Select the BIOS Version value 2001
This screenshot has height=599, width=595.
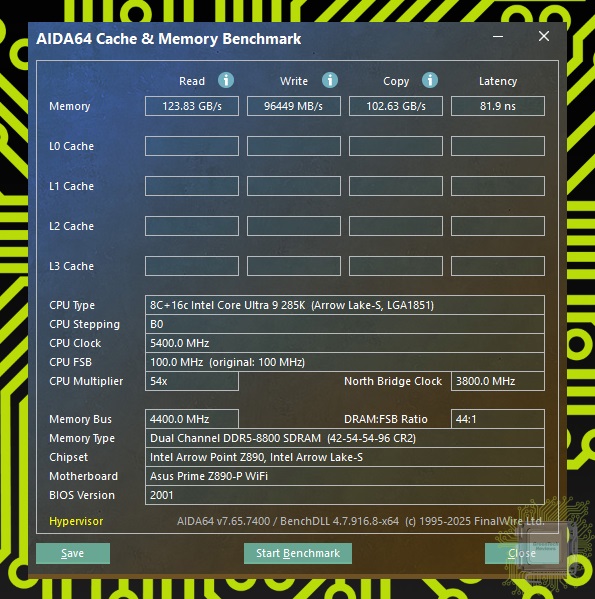(345, 495)
